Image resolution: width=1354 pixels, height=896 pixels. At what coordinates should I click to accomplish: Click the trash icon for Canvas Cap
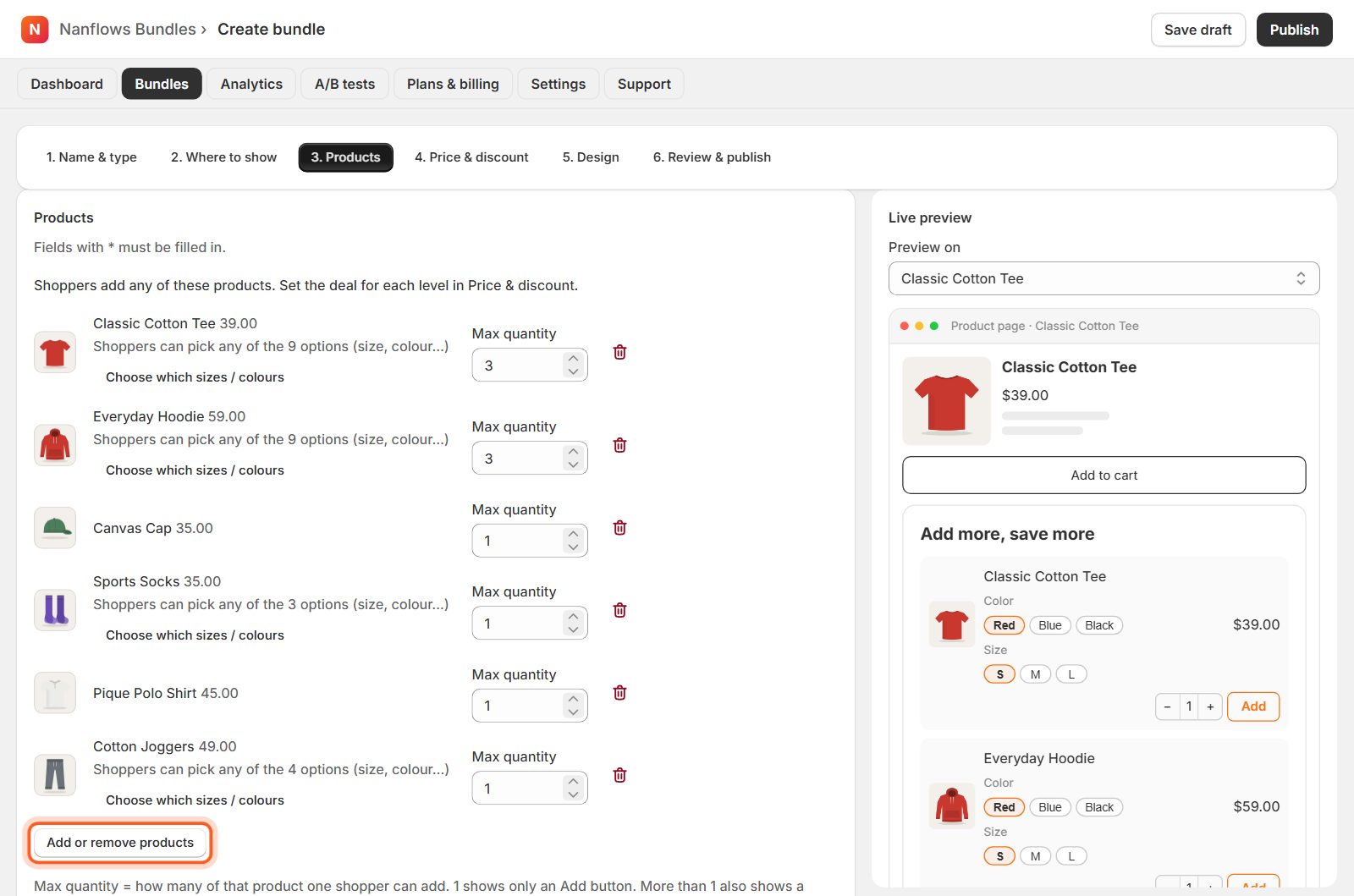point(619,528)
